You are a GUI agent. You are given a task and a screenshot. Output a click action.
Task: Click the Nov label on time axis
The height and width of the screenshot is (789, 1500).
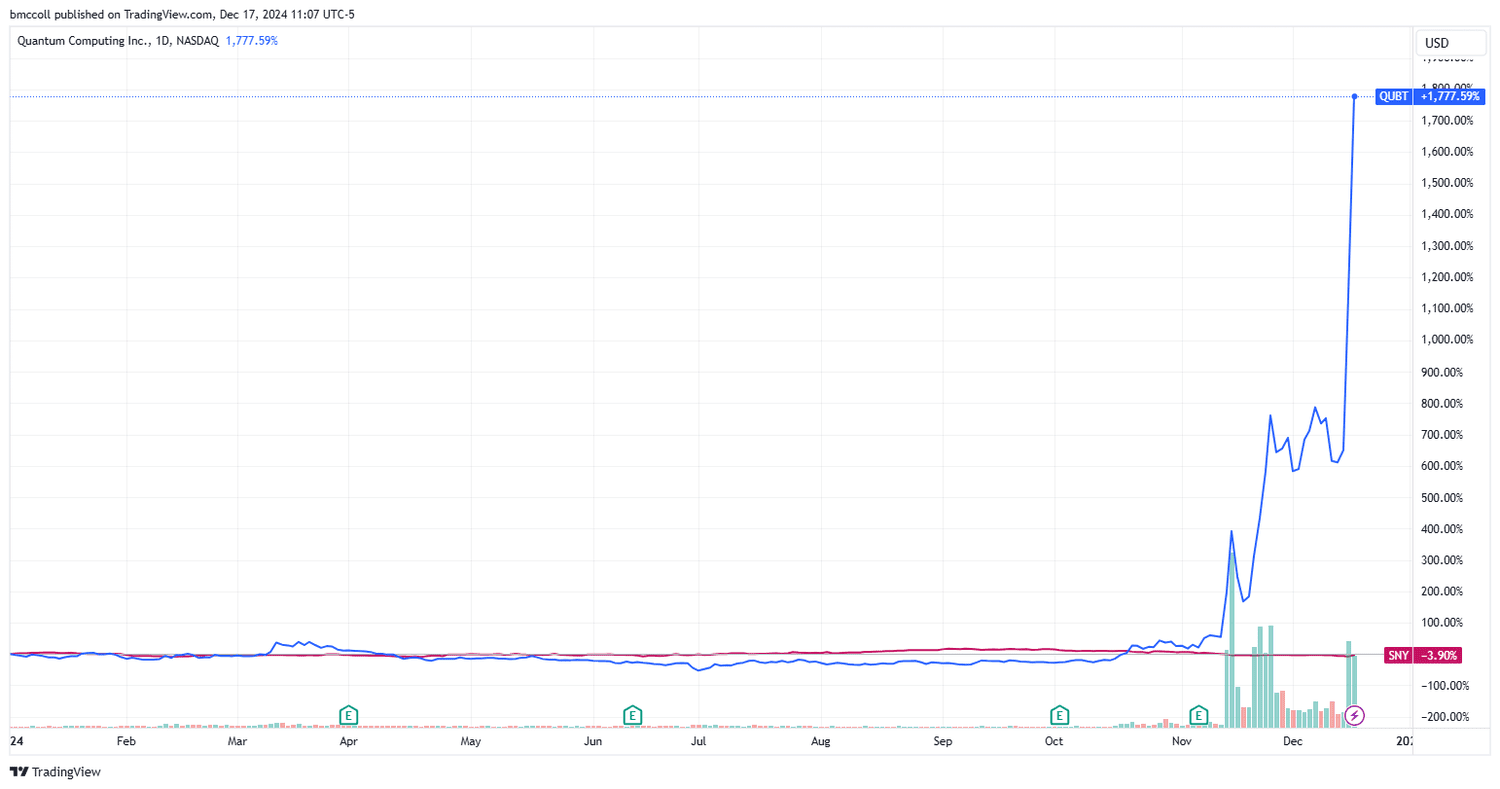(x=1182, y=742)
